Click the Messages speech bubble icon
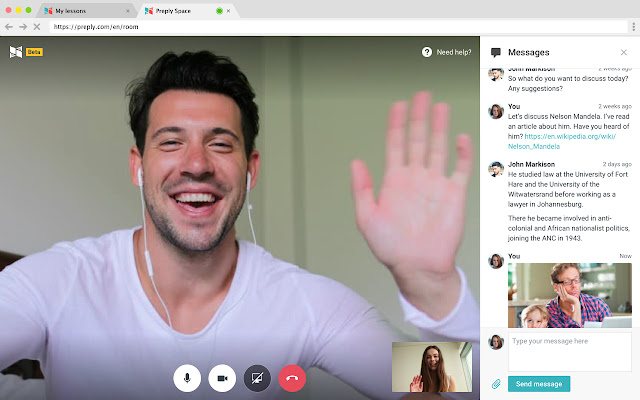 (x=496, y=52)
